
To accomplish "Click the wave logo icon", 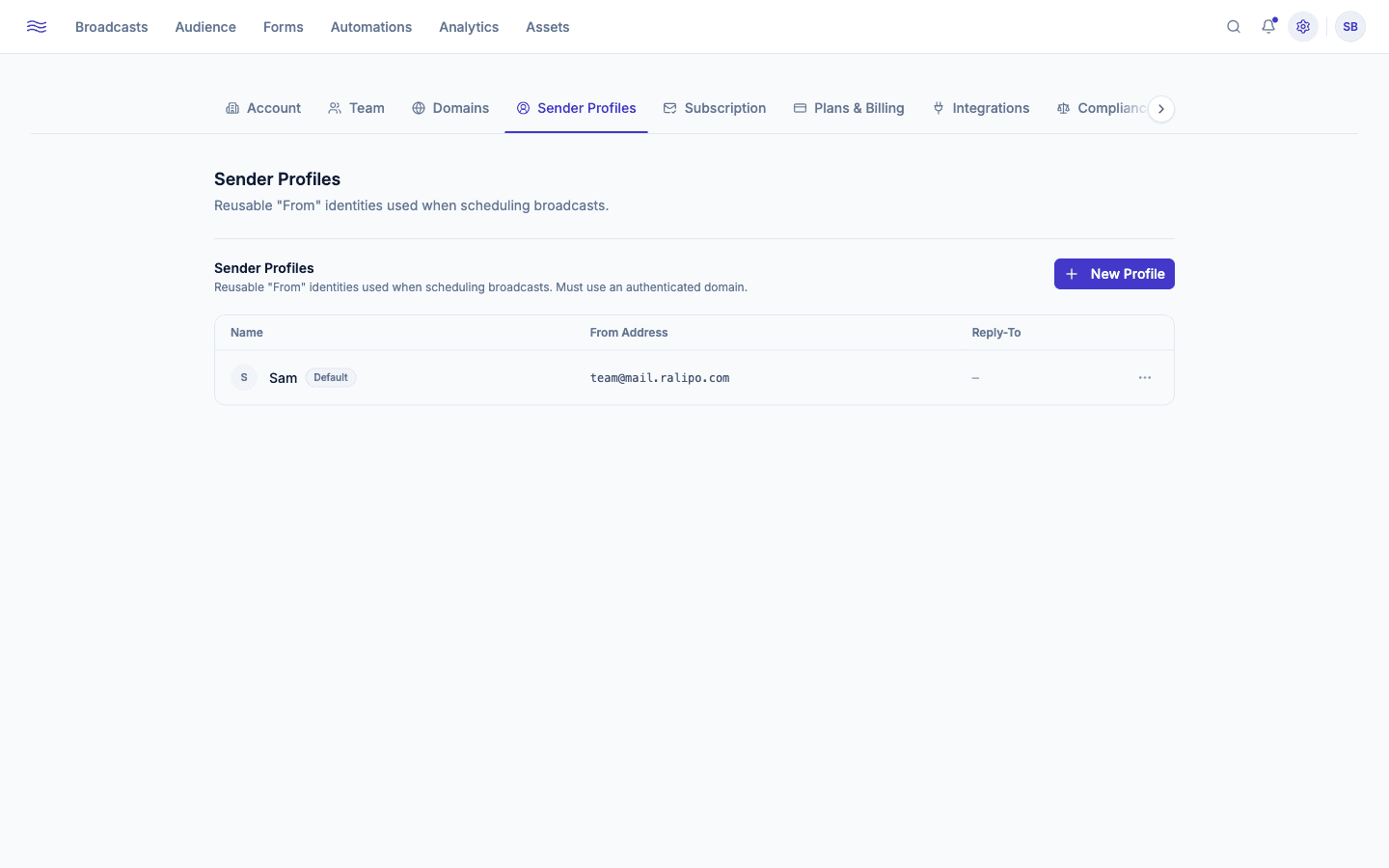I will (x=37, y=27).
